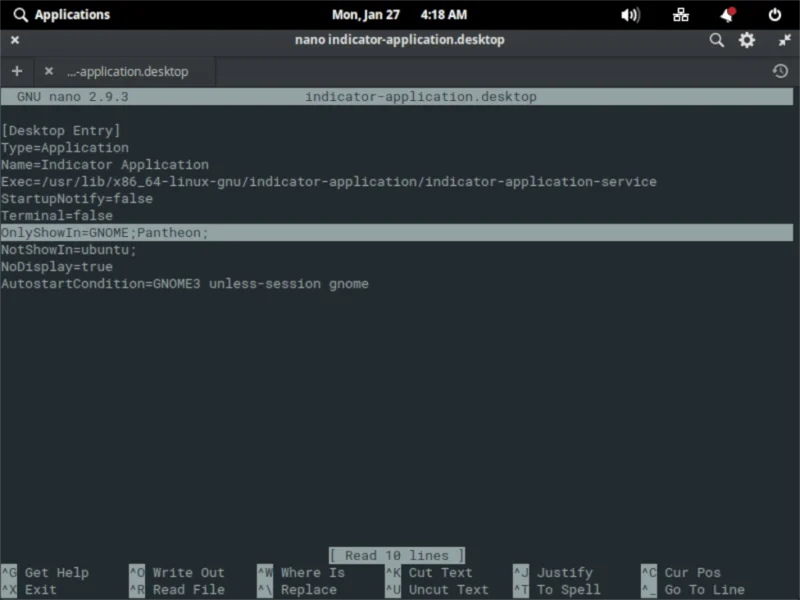Click the To Spell shortcut label
This screenshot has width=800, height=600.
(568, 590)
